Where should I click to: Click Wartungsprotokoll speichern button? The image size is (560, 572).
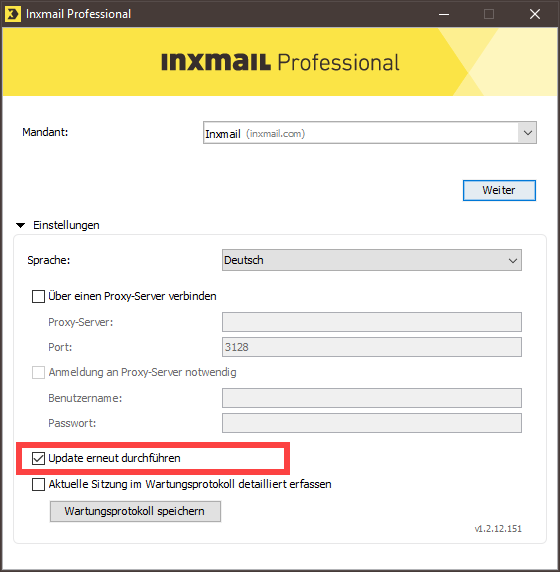(x=135, y=511)
